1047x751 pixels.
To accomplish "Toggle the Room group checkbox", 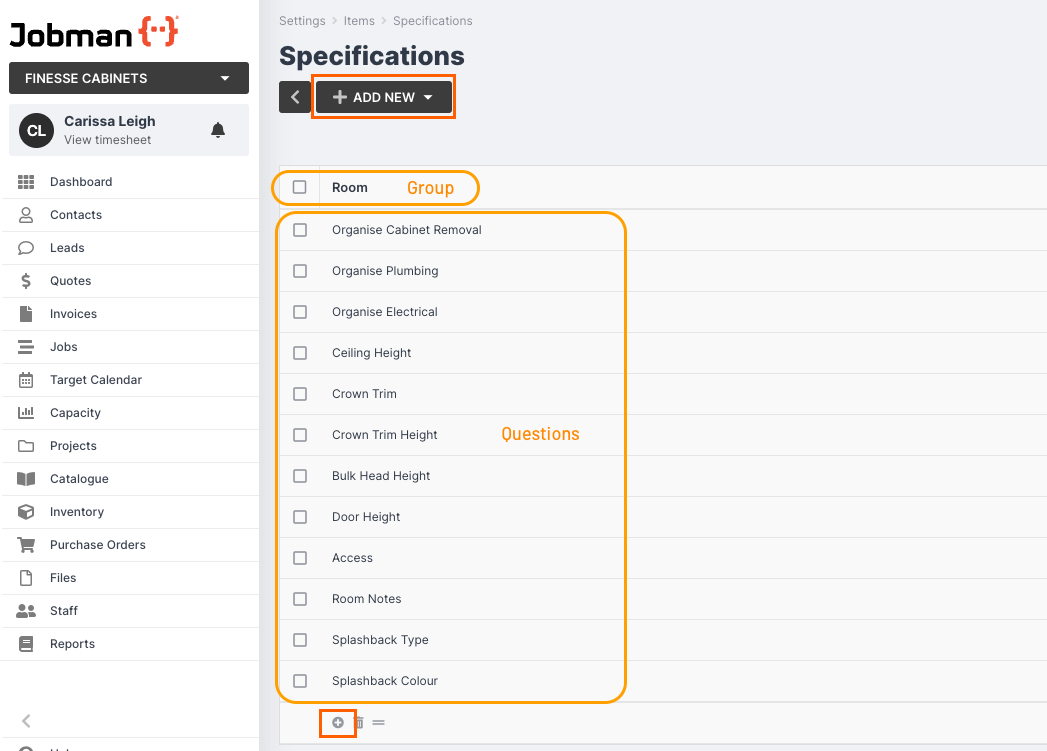I will tap(300, 188).
